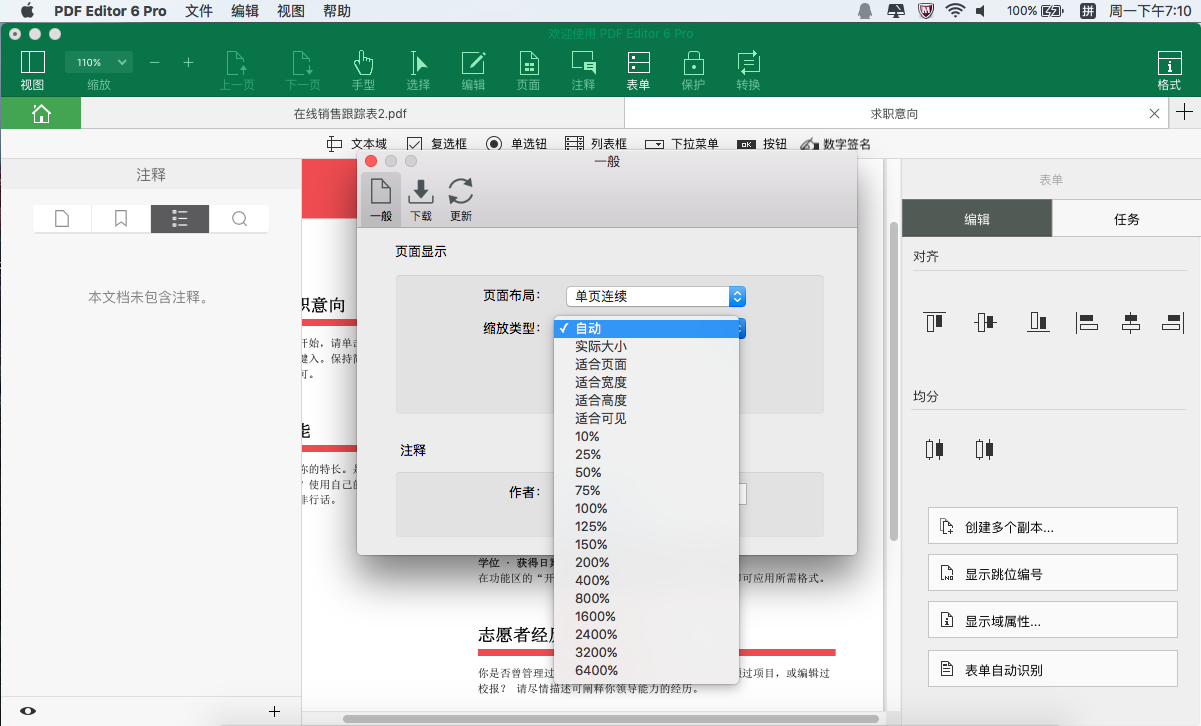Open the Edit tools

click(x=473, y=68)
